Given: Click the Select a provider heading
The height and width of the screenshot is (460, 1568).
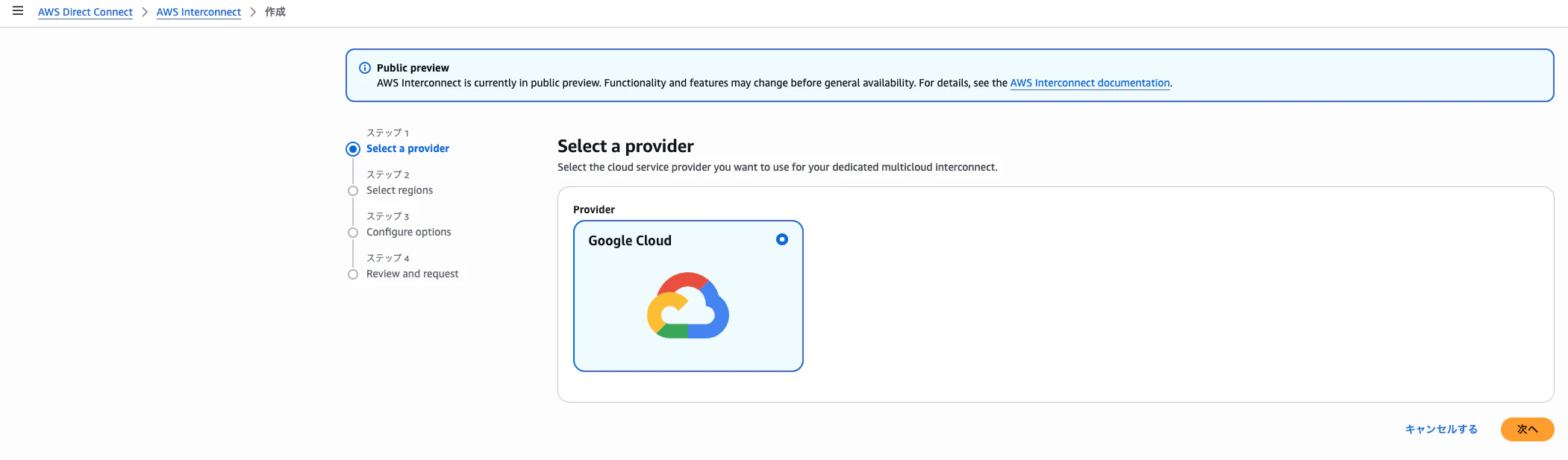Looking at the screenshot, I should pyautogui.click(x=625, y=146).
